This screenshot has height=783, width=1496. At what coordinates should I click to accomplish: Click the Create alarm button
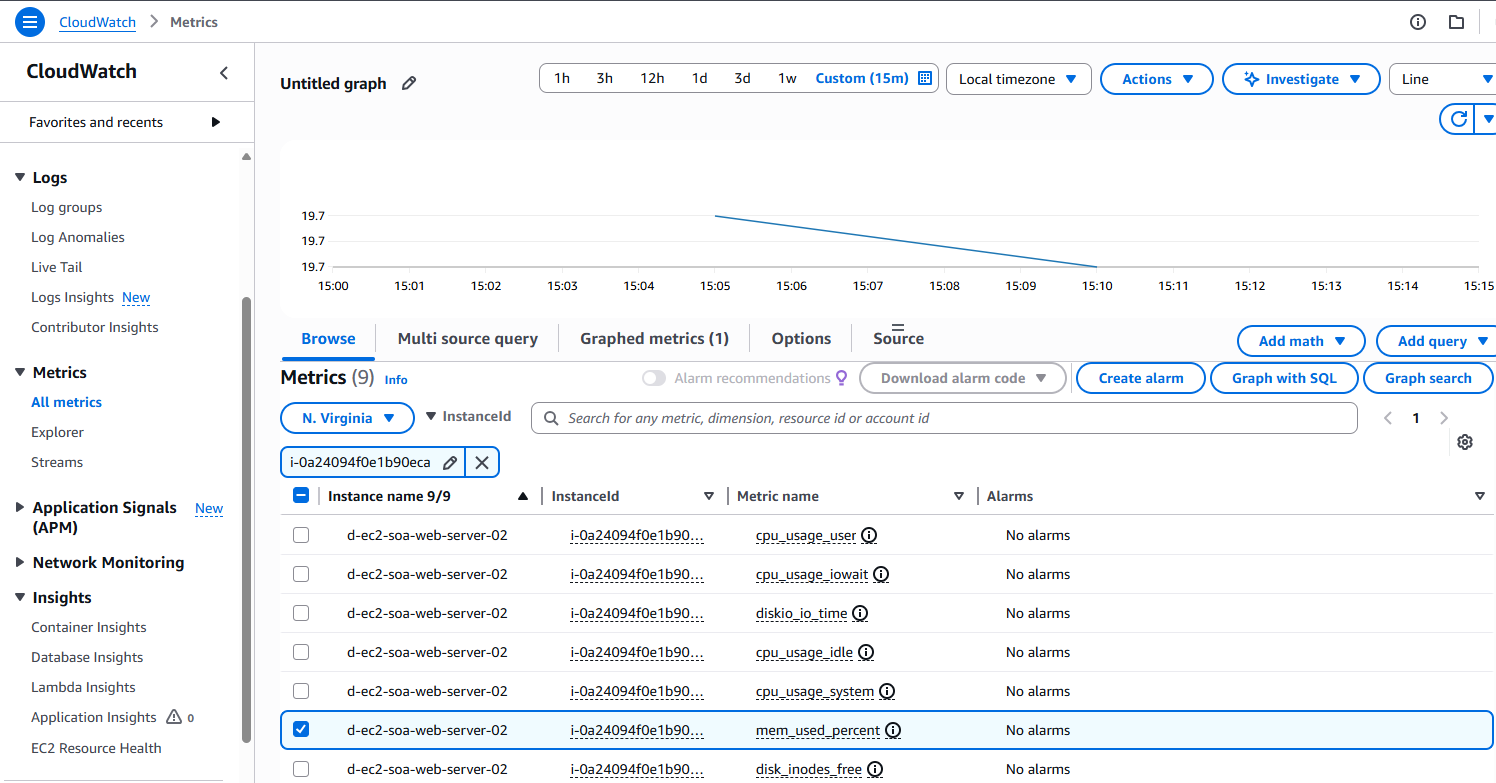coord(1140,378)
